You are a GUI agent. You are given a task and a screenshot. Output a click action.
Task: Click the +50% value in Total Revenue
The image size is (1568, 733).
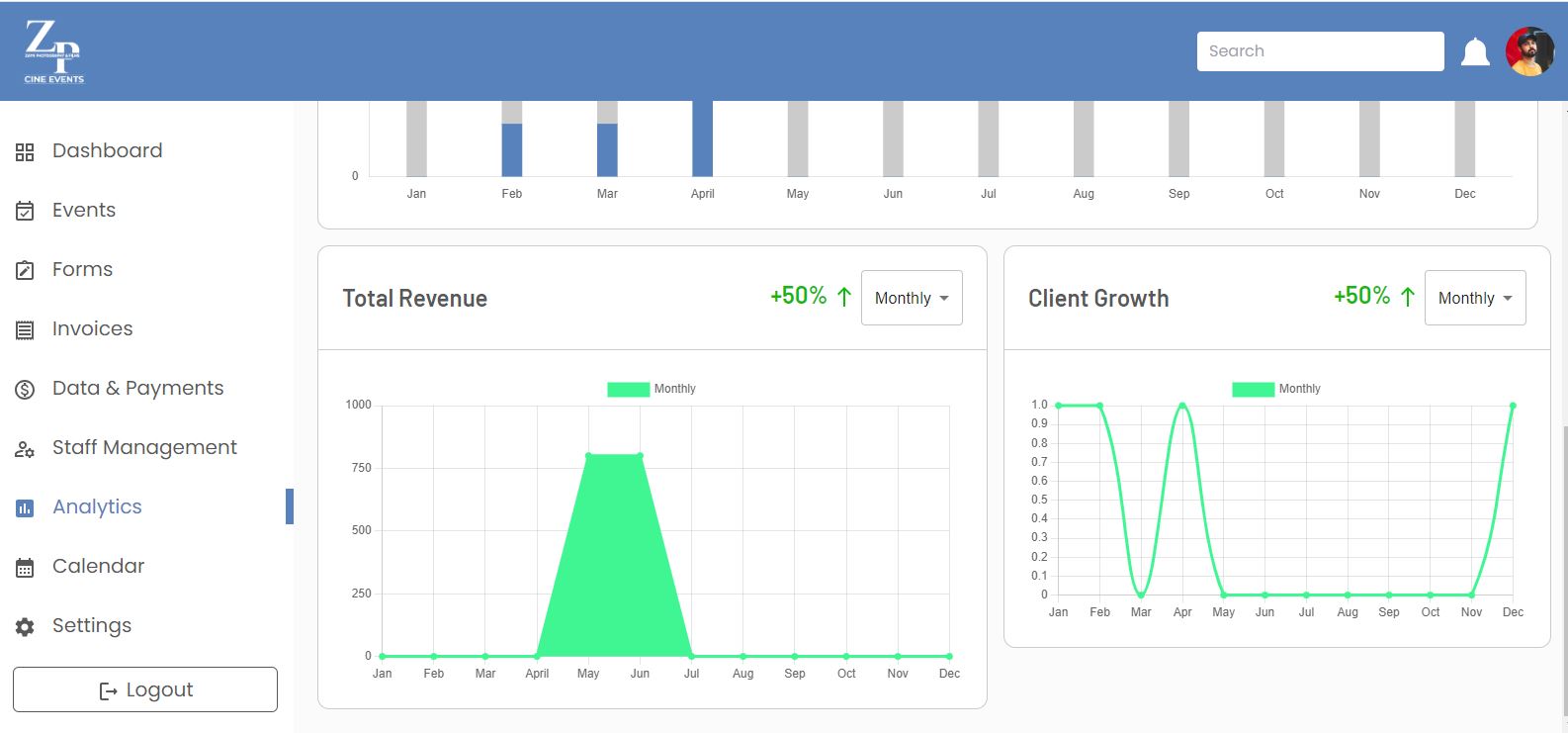[x=799, y=296]
